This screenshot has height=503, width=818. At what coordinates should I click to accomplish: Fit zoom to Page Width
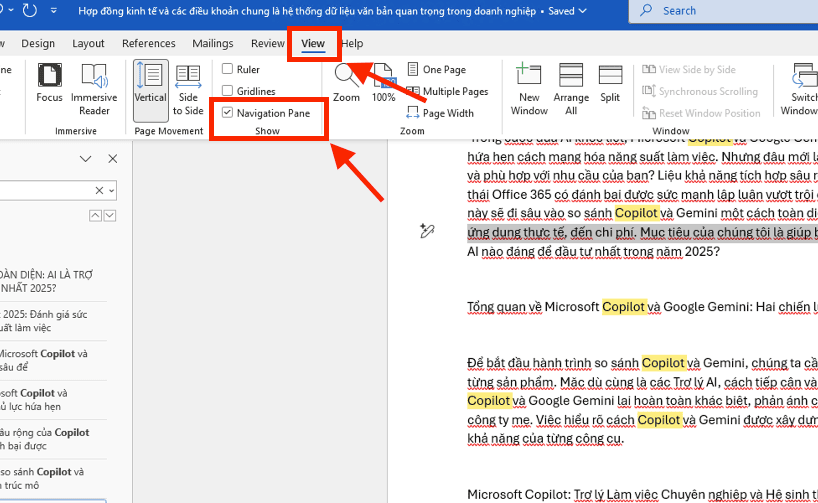pyautogui.click(x=440, y=113)
